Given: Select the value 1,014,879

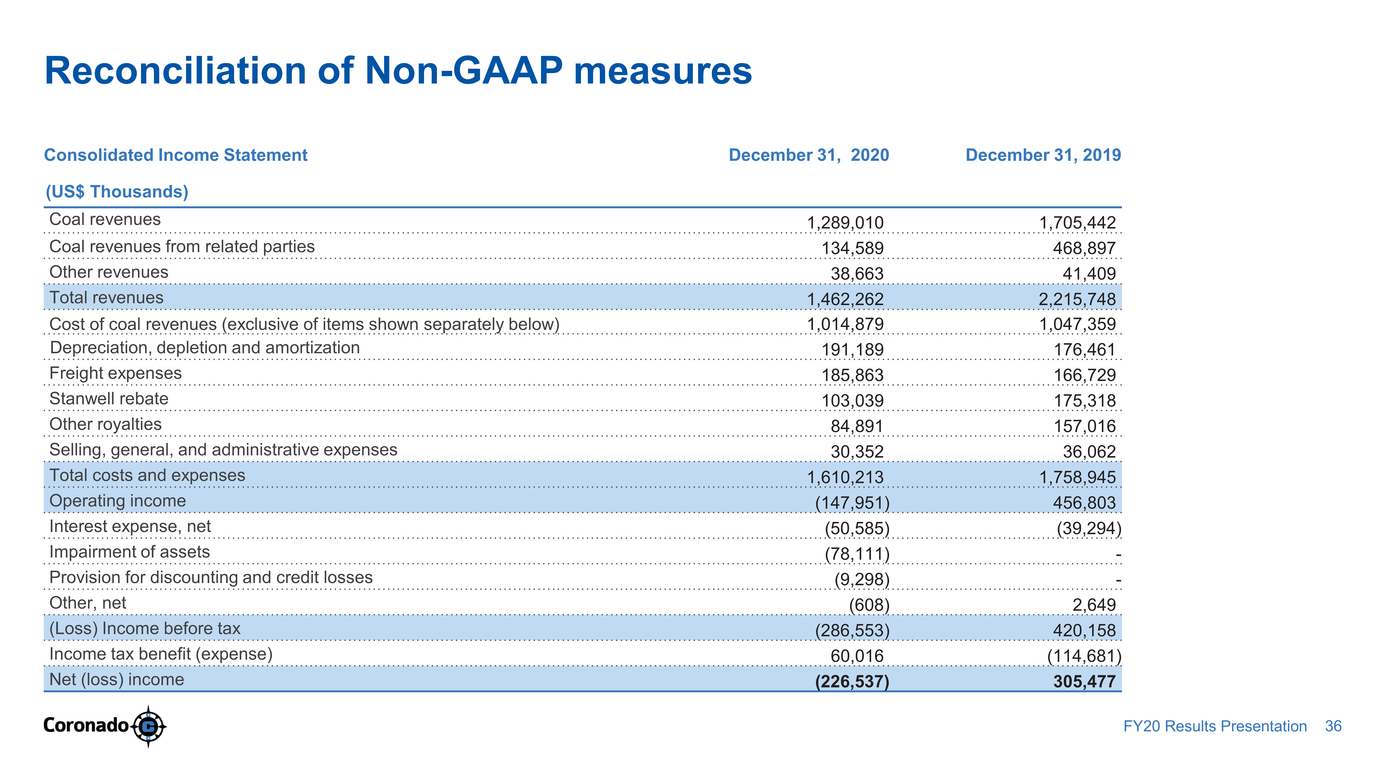Looking at the screenshot, I should pyautogui.click(x=845, y=324).
